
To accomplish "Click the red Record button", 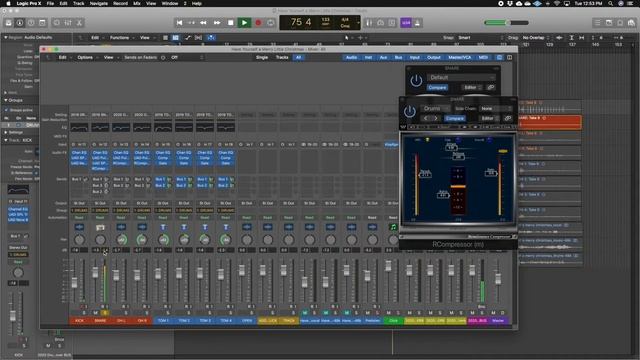I will pos(258,23).
